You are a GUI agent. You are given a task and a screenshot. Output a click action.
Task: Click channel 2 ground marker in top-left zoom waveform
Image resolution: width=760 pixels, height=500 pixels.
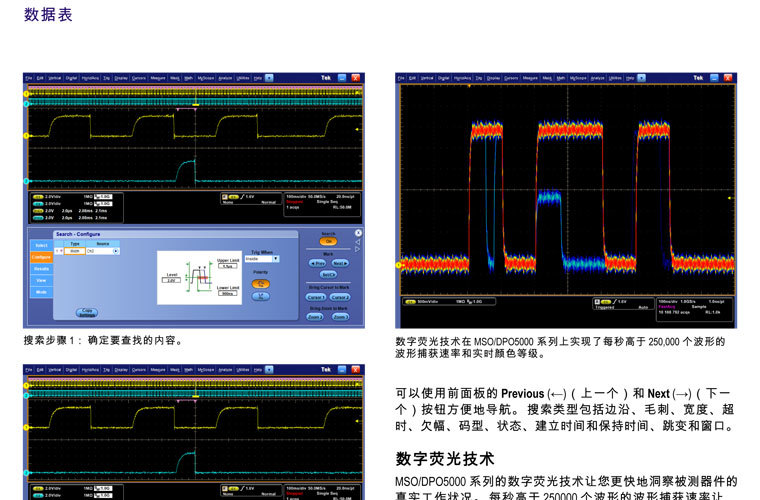pyautogui.click(x=26, y=181)
